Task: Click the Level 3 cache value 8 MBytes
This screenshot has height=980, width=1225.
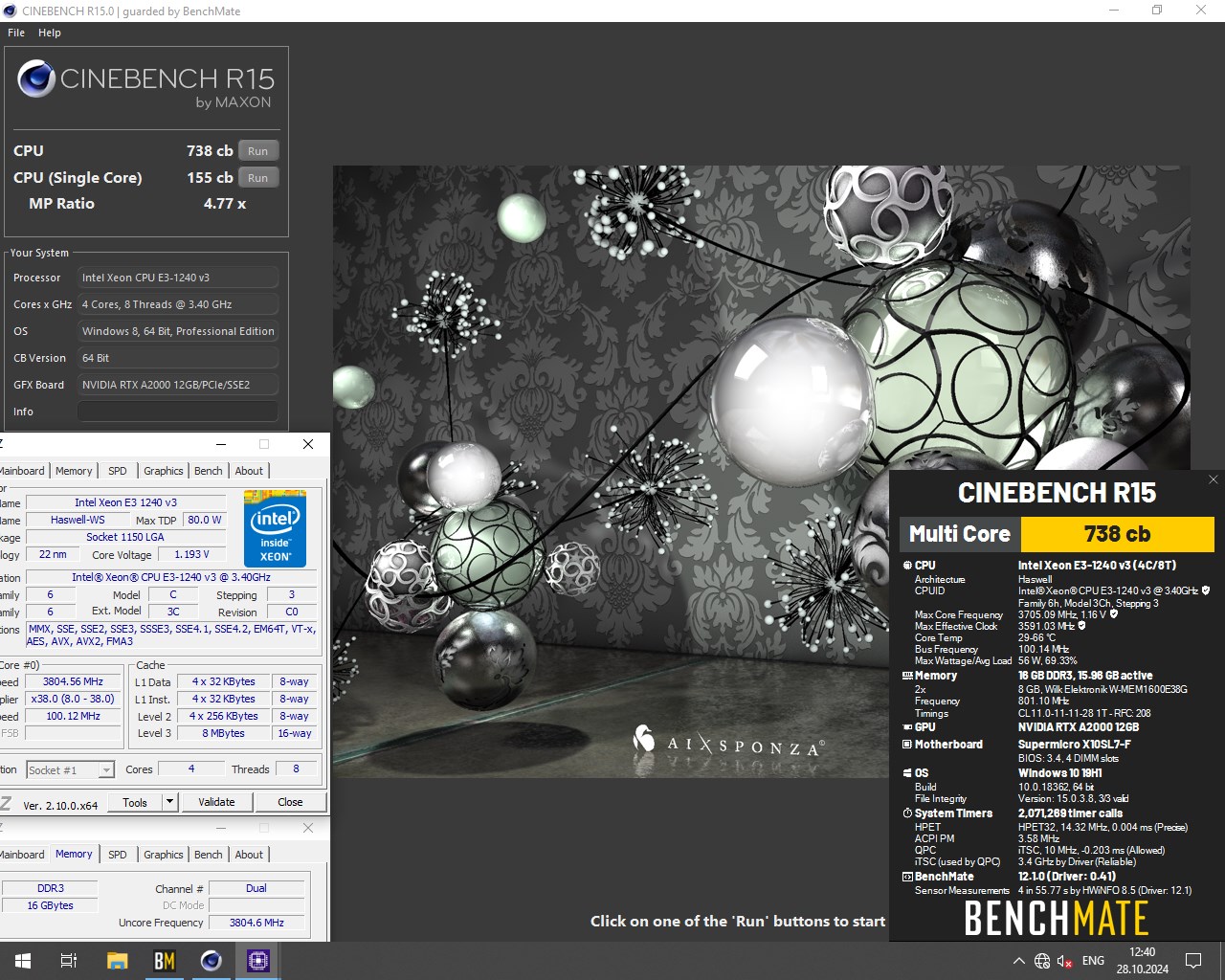Action: click(x=223, y=733)
